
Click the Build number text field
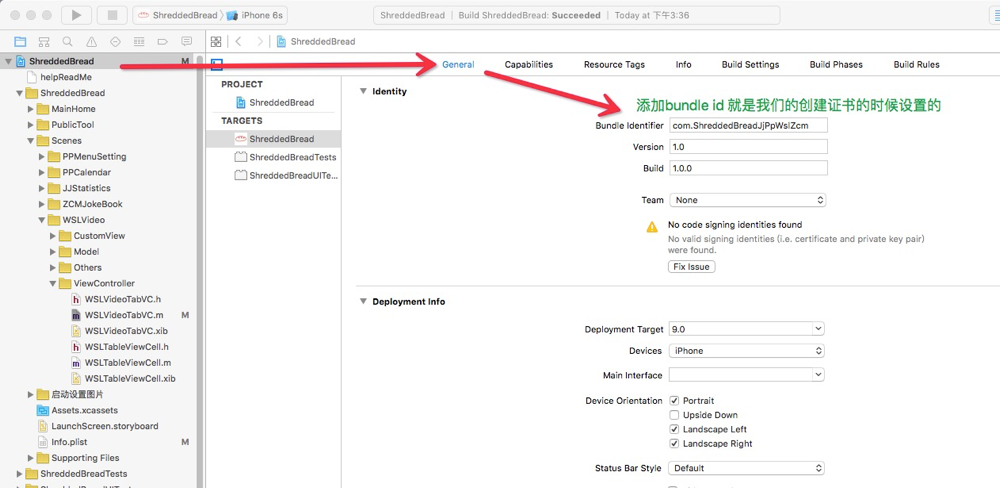[x=748, y=168]
